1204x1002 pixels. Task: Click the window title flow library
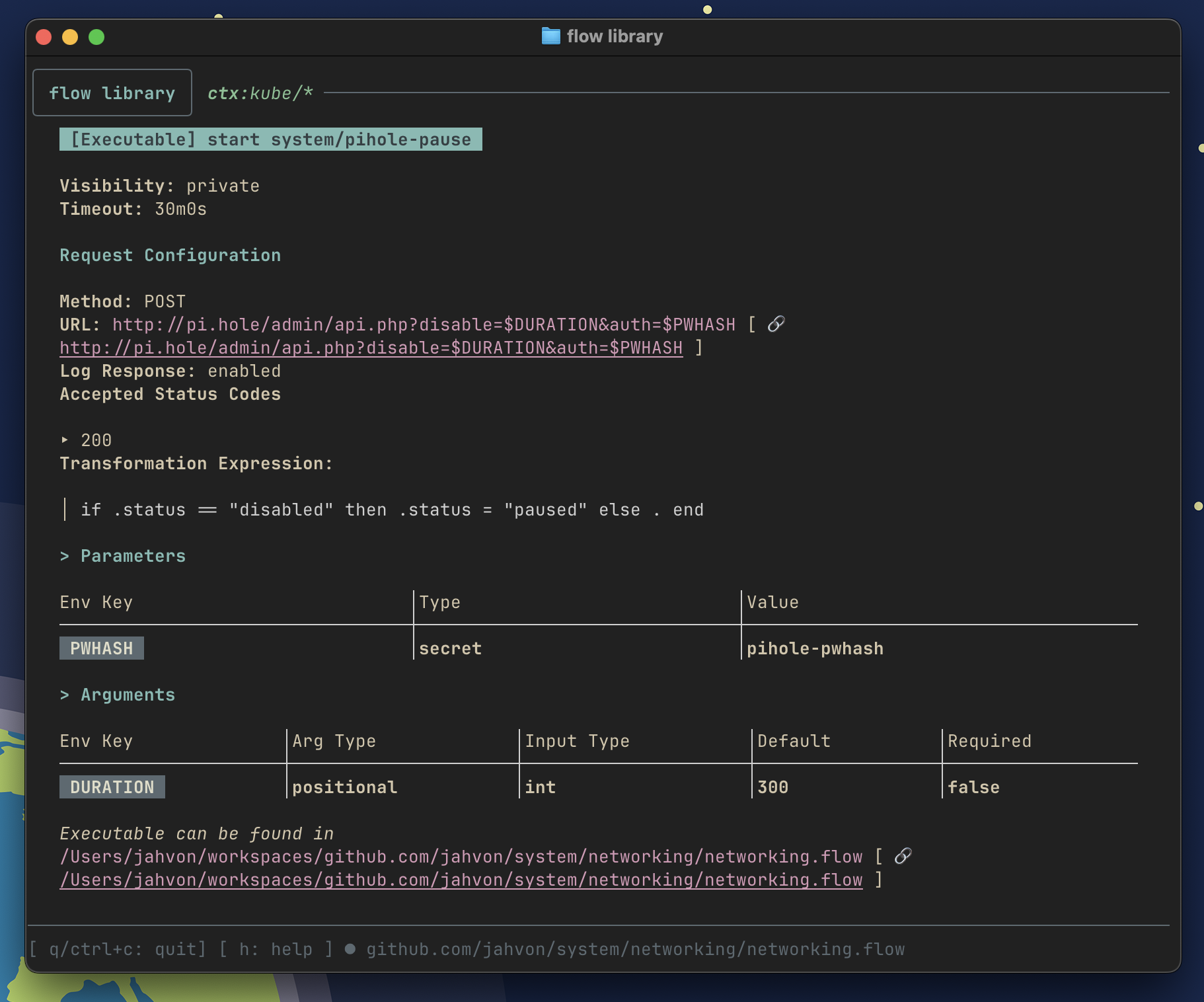point(615,36)
